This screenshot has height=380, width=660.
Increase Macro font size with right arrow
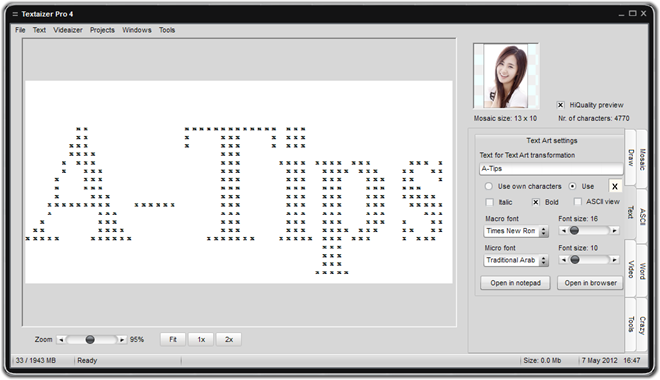pyautogui.click(x=615, y=231)
